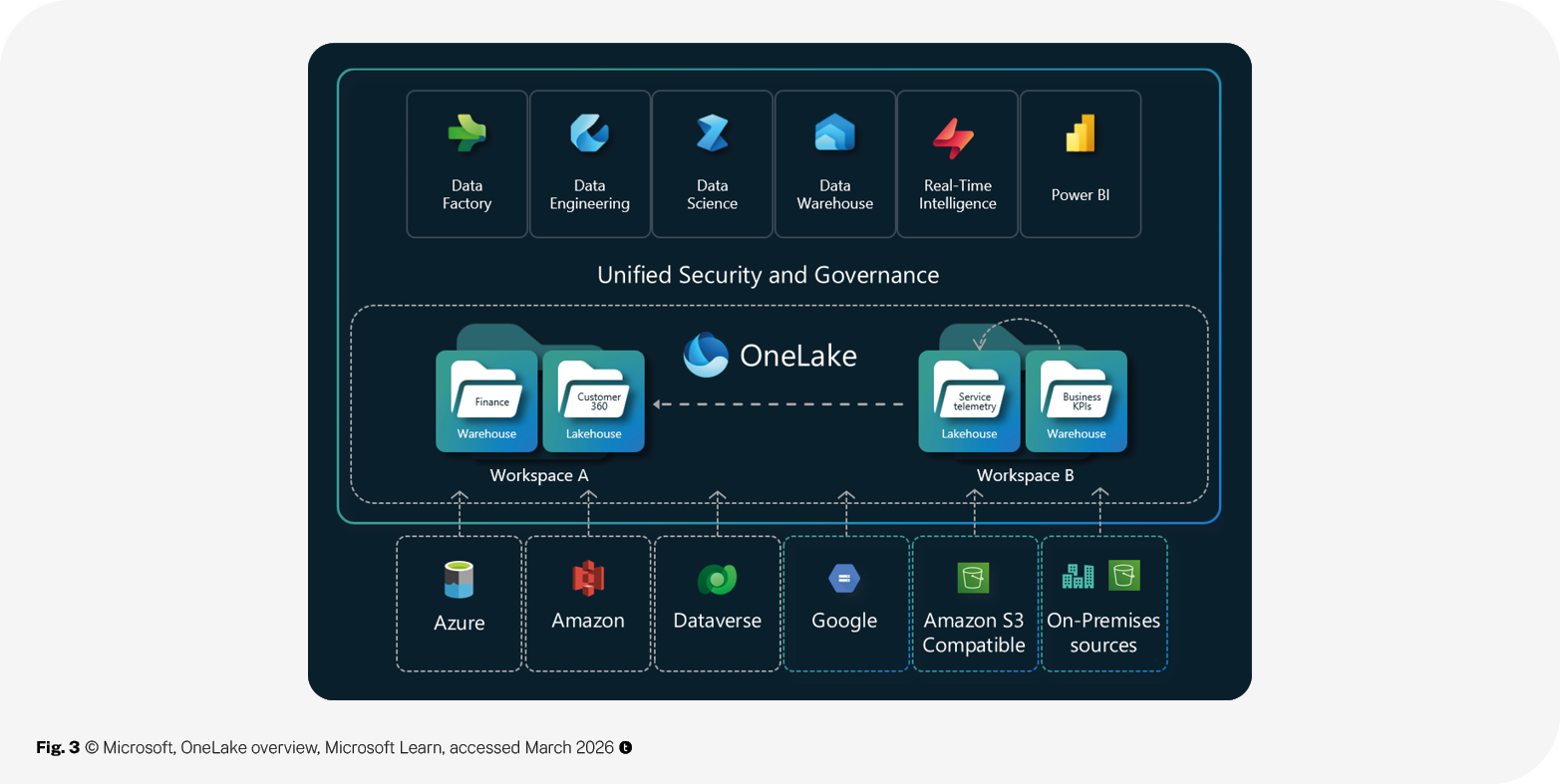Select the Data Engineering icon
This screenshot has height=784, width=1560.
(x=589, y=133)
